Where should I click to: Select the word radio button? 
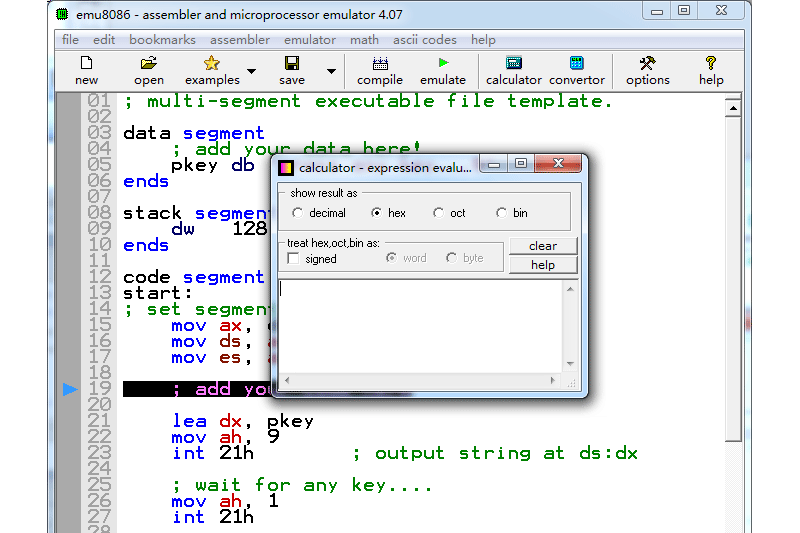coord(391,258)
